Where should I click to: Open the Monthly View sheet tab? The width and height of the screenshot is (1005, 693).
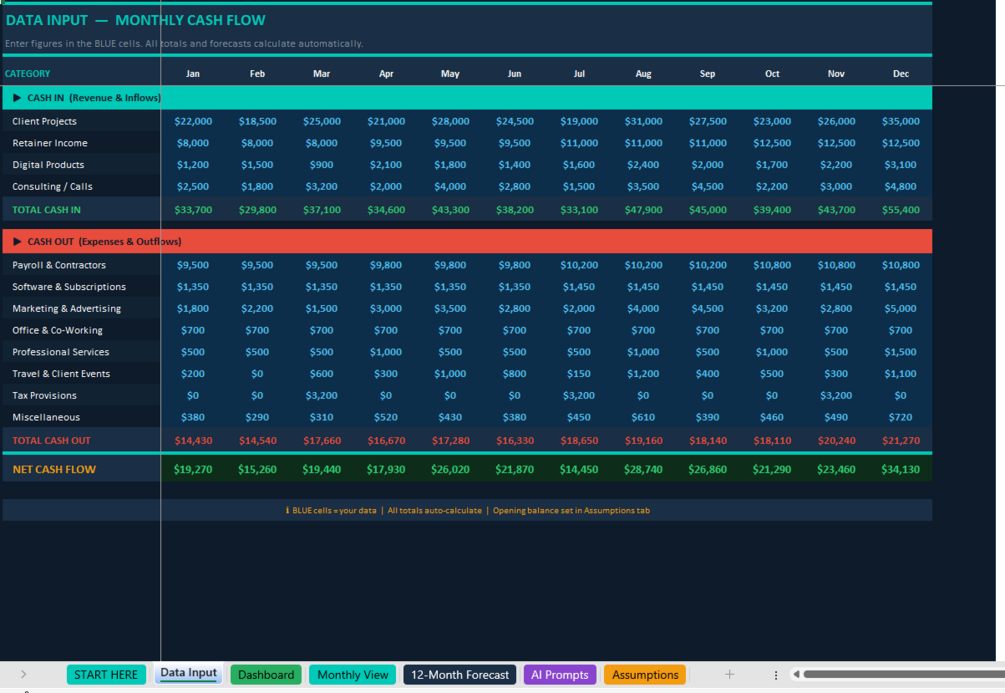click(x=353, y=674)
